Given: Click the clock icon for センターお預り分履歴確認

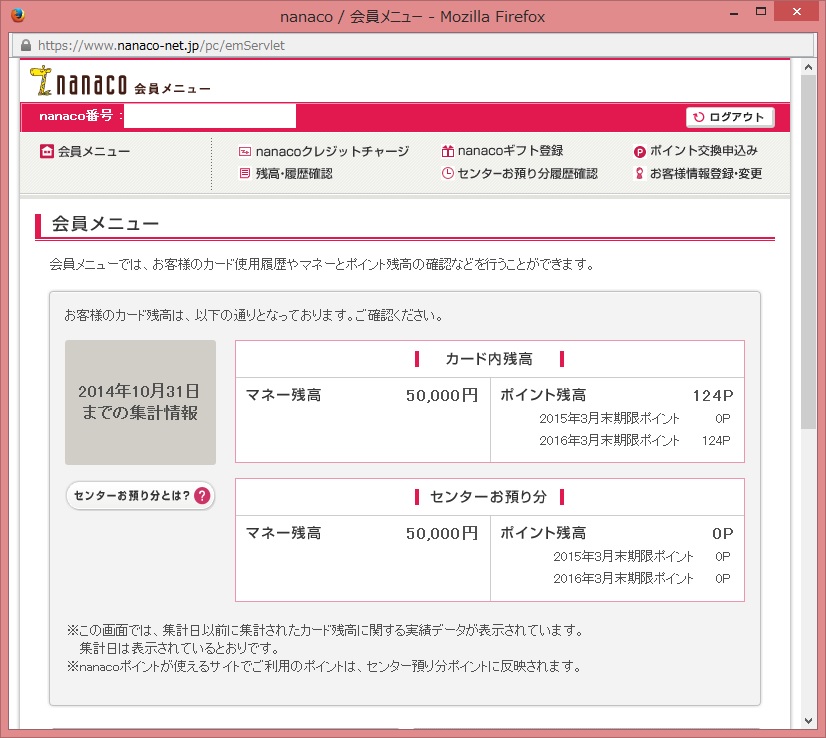Looking at the screenshot, I should coord(448,173).
